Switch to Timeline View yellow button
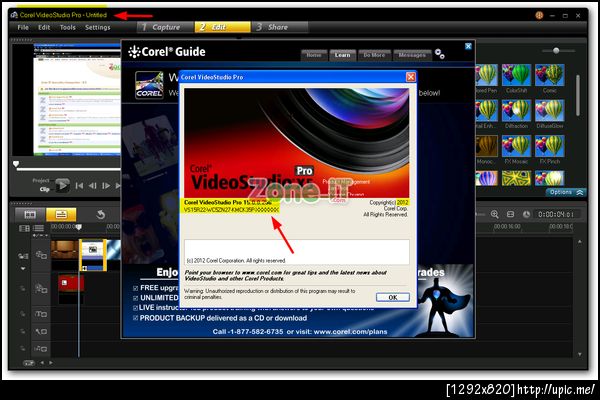This screenshot has height=400, width=600. (61, 214)
